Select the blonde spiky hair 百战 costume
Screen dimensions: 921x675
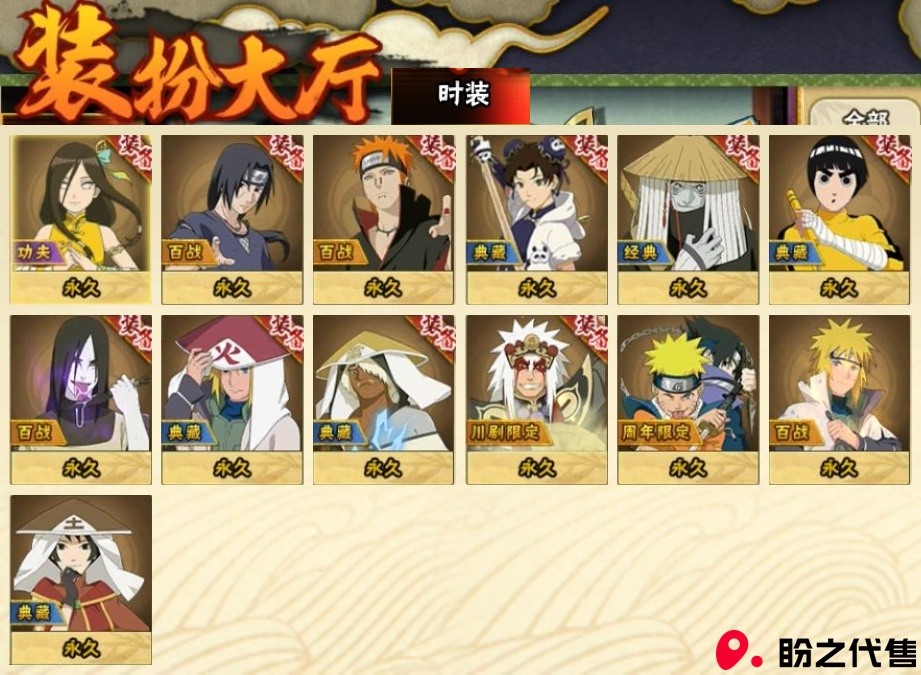(x=839, y=399)
